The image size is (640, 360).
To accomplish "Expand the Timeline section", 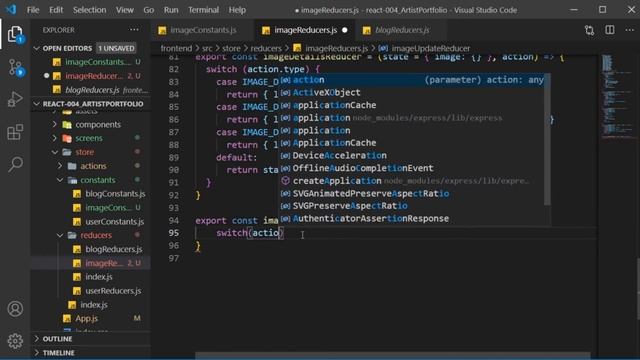I will click(x=91, y=353).
